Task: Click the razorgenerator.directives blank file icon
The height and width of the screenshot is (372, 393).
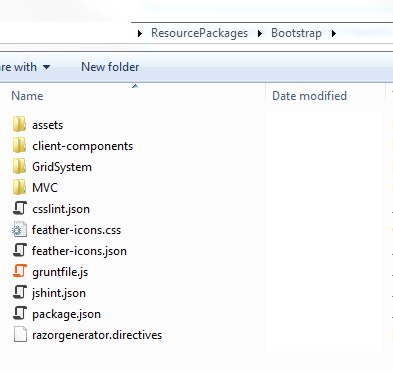Action: tap(20, 334)
